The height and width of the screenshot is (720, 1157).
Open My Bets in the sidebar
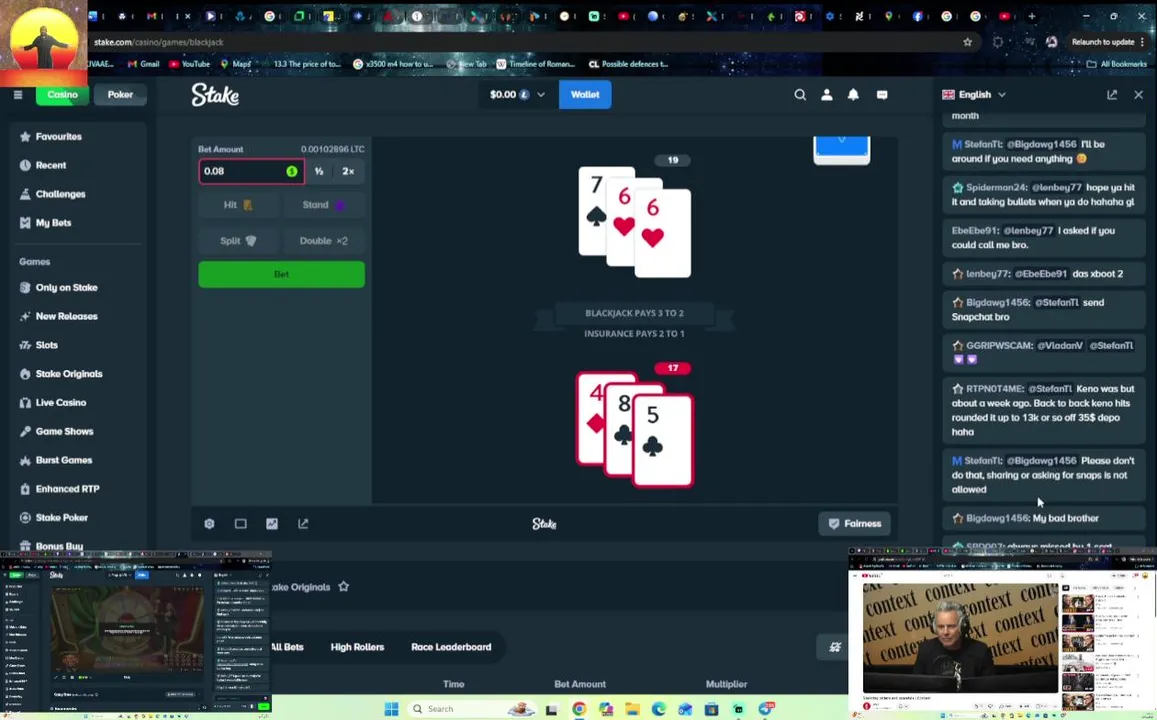pos(77,223)
